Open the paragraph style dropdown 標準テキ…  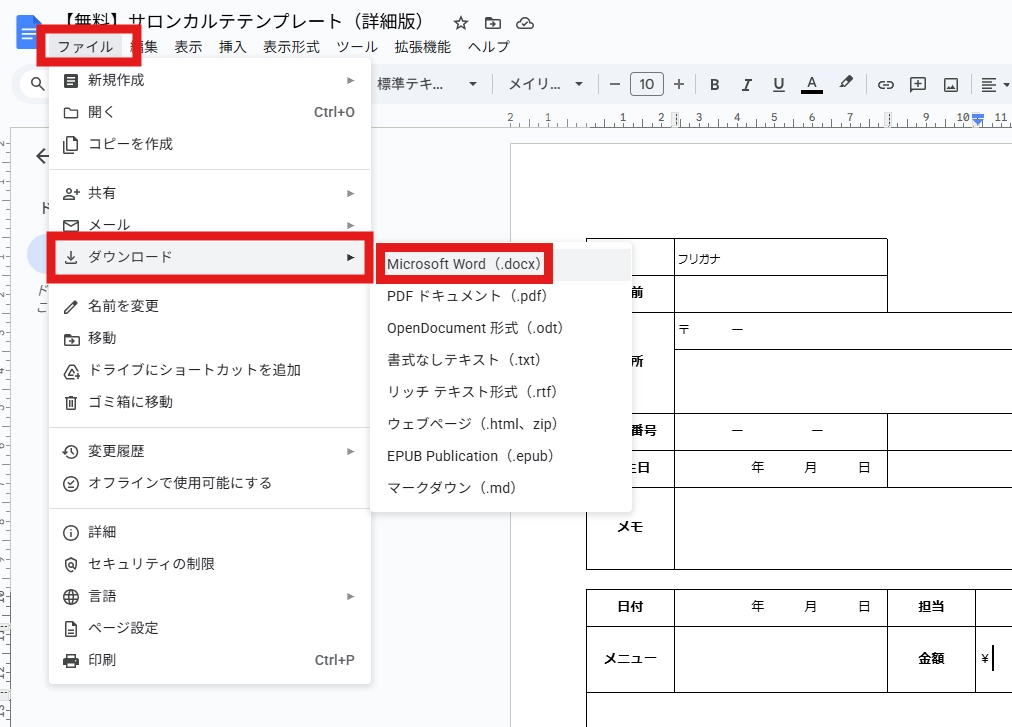[427, 85]
